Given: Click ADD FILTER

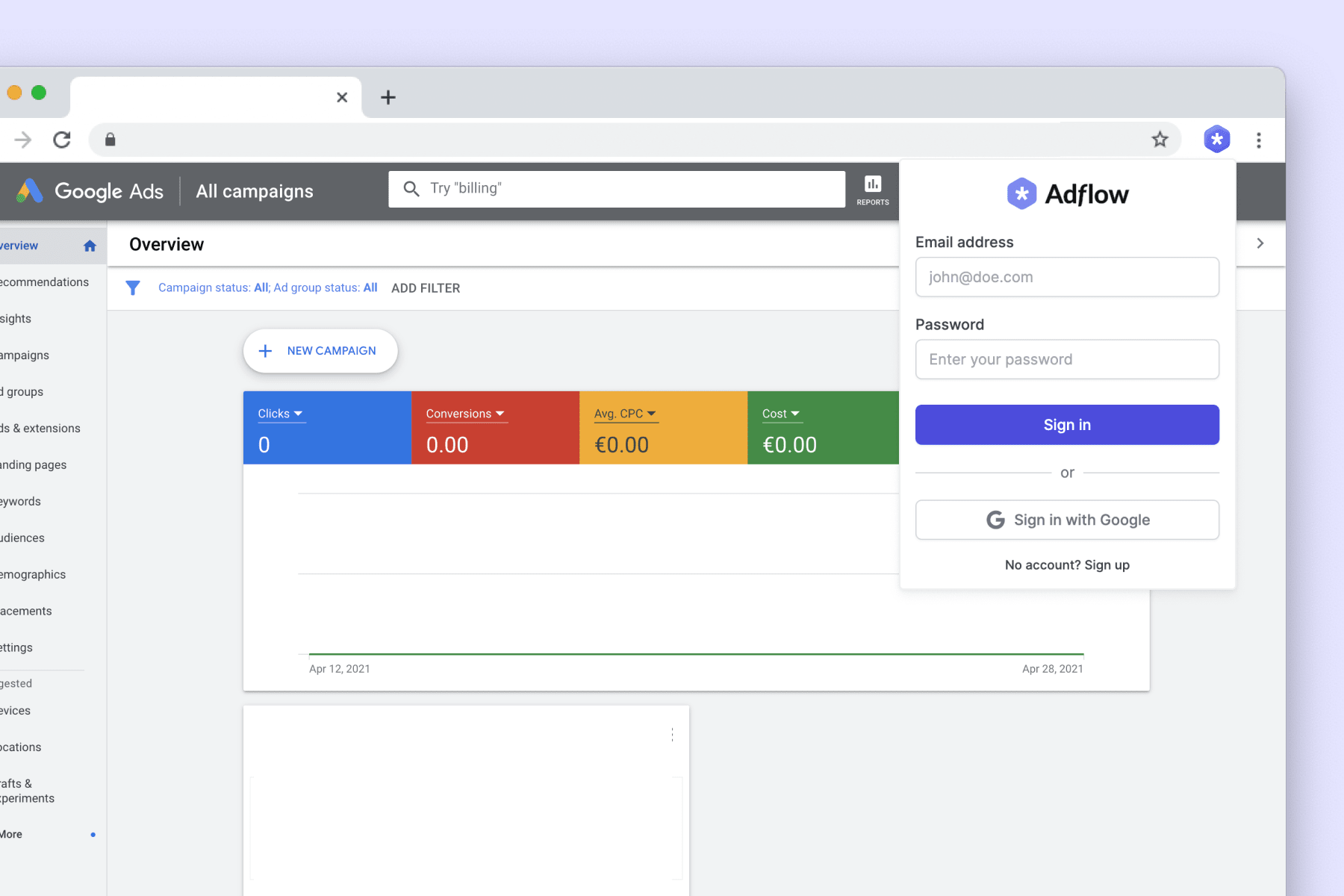Looking at the screenshot, I should tap(426, 288).
